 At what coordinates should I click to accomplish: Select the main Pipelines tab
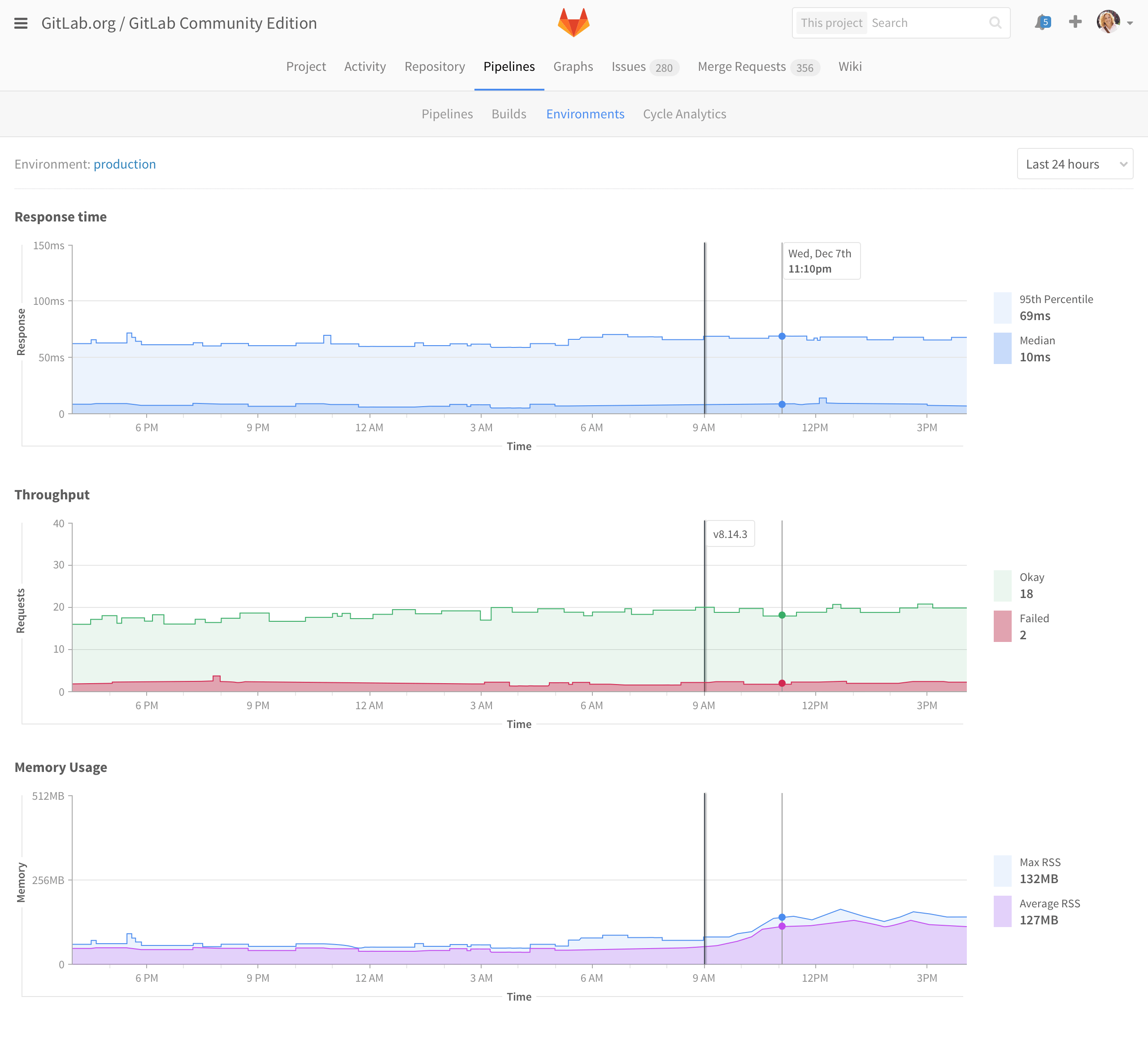coord(509,67)
